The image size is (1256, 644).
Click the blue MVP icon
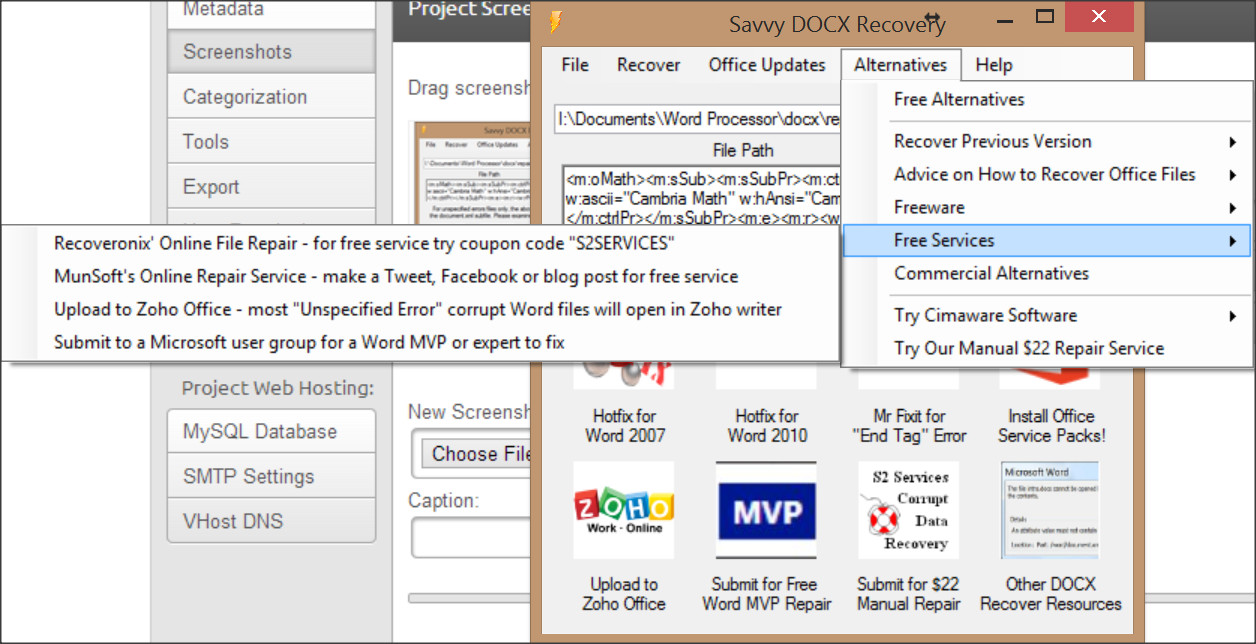(x=766, y=510)
